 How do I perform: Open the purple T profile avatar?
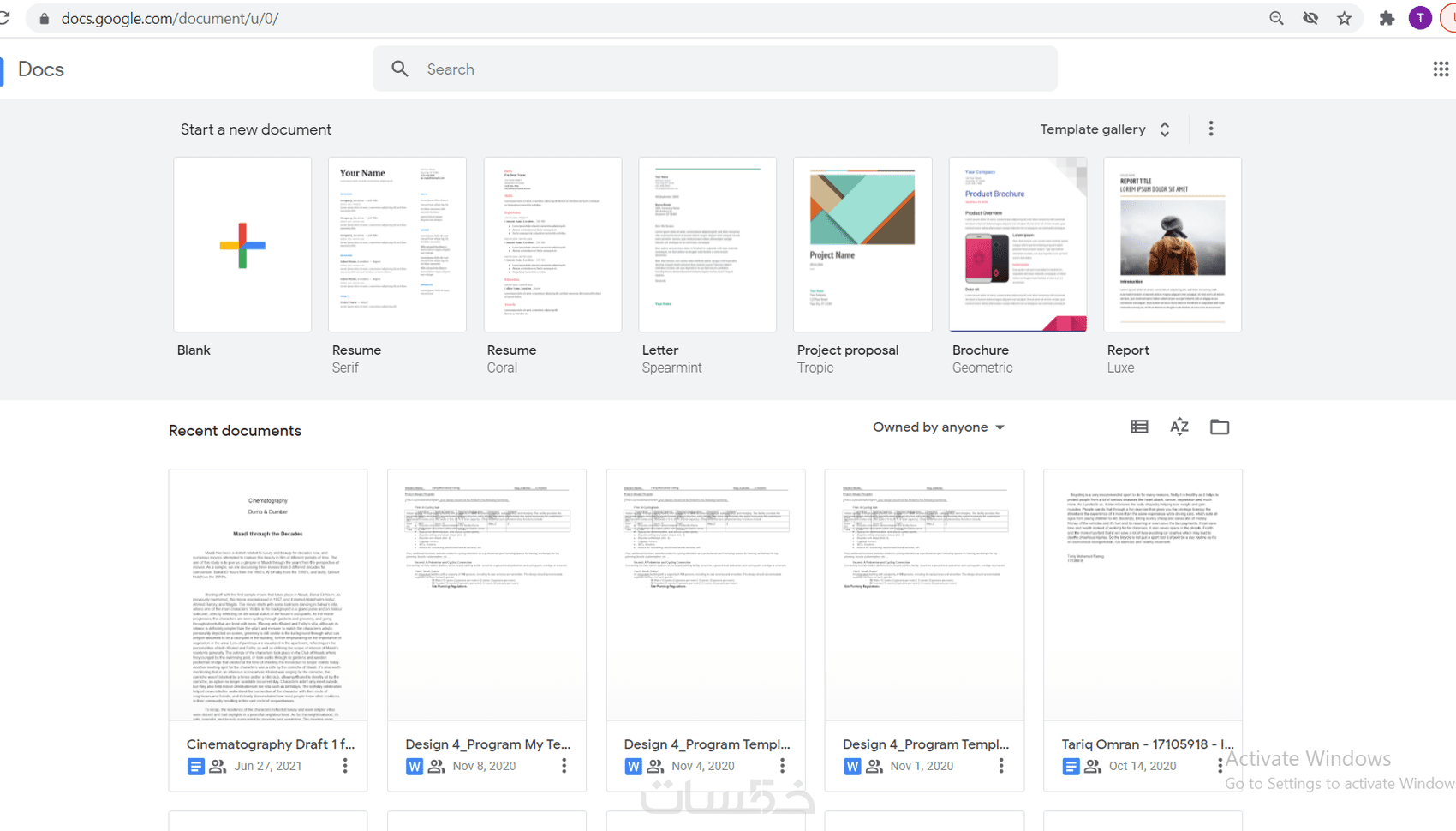1420,18
